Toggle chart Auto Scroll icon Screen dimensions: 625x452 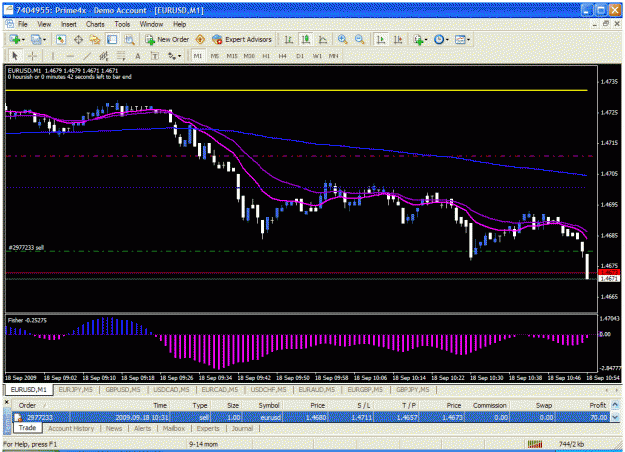[x=381, y=39]
